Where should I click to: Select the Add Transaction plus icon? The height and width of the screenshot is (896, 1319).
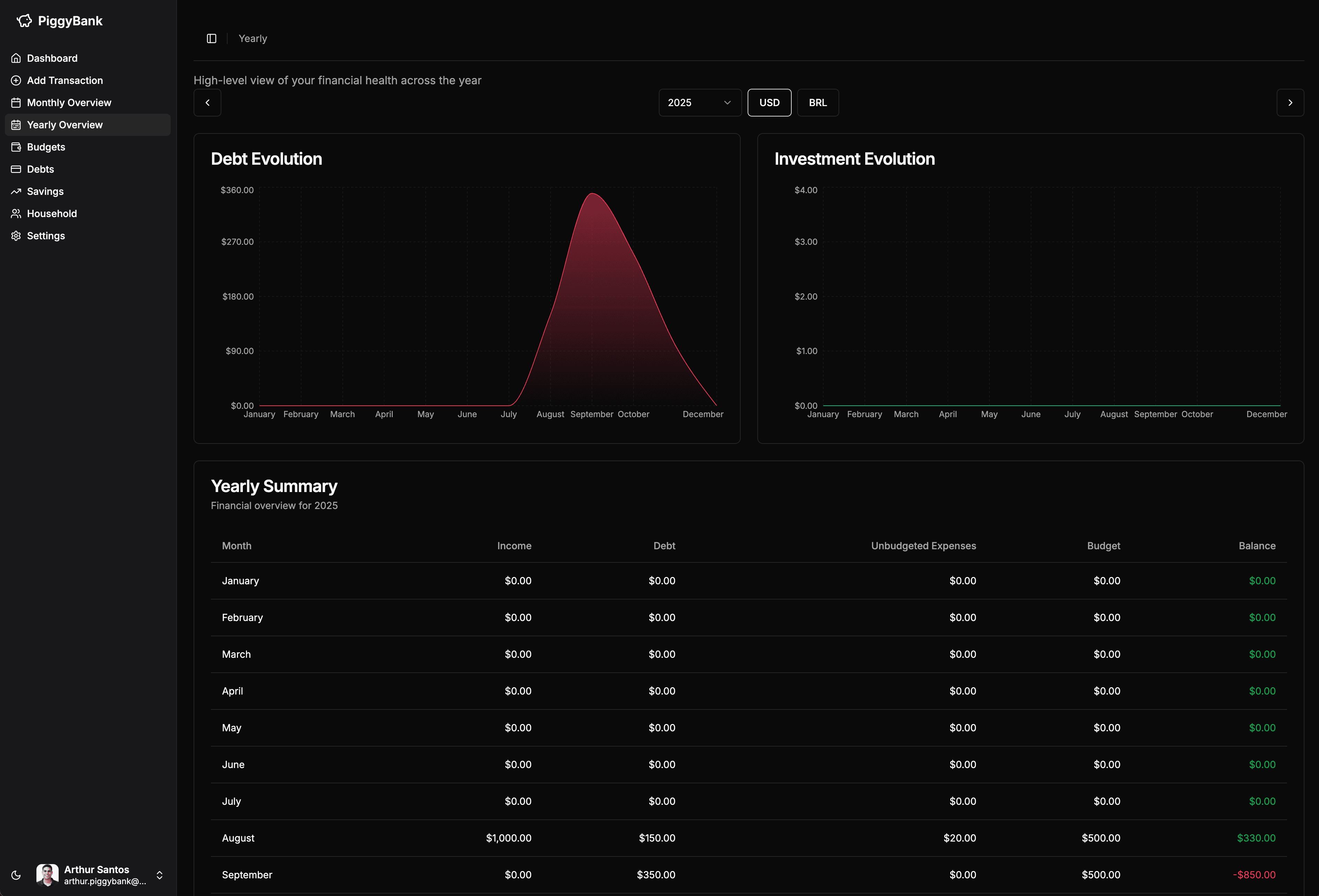[15, 80]
